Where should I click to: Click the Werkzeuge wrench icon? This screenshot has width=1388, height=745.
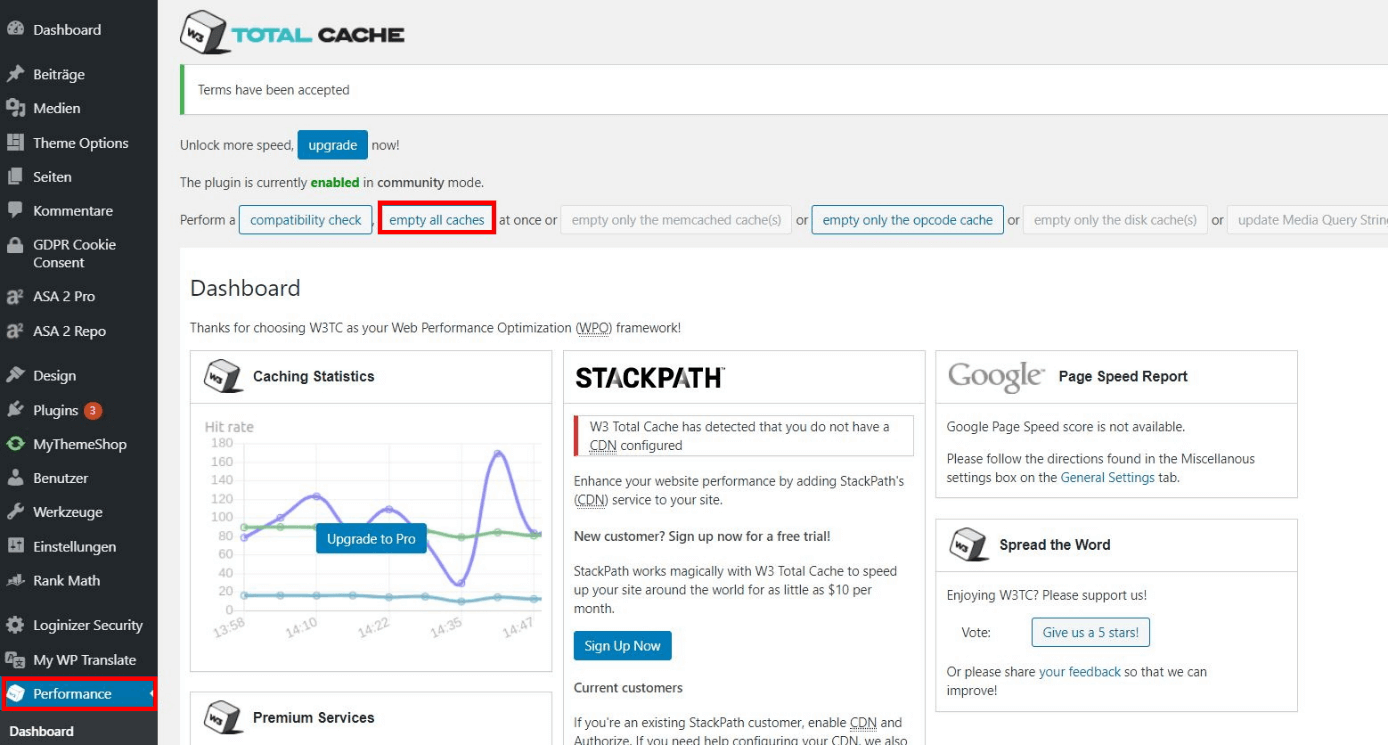pos(15,512)
